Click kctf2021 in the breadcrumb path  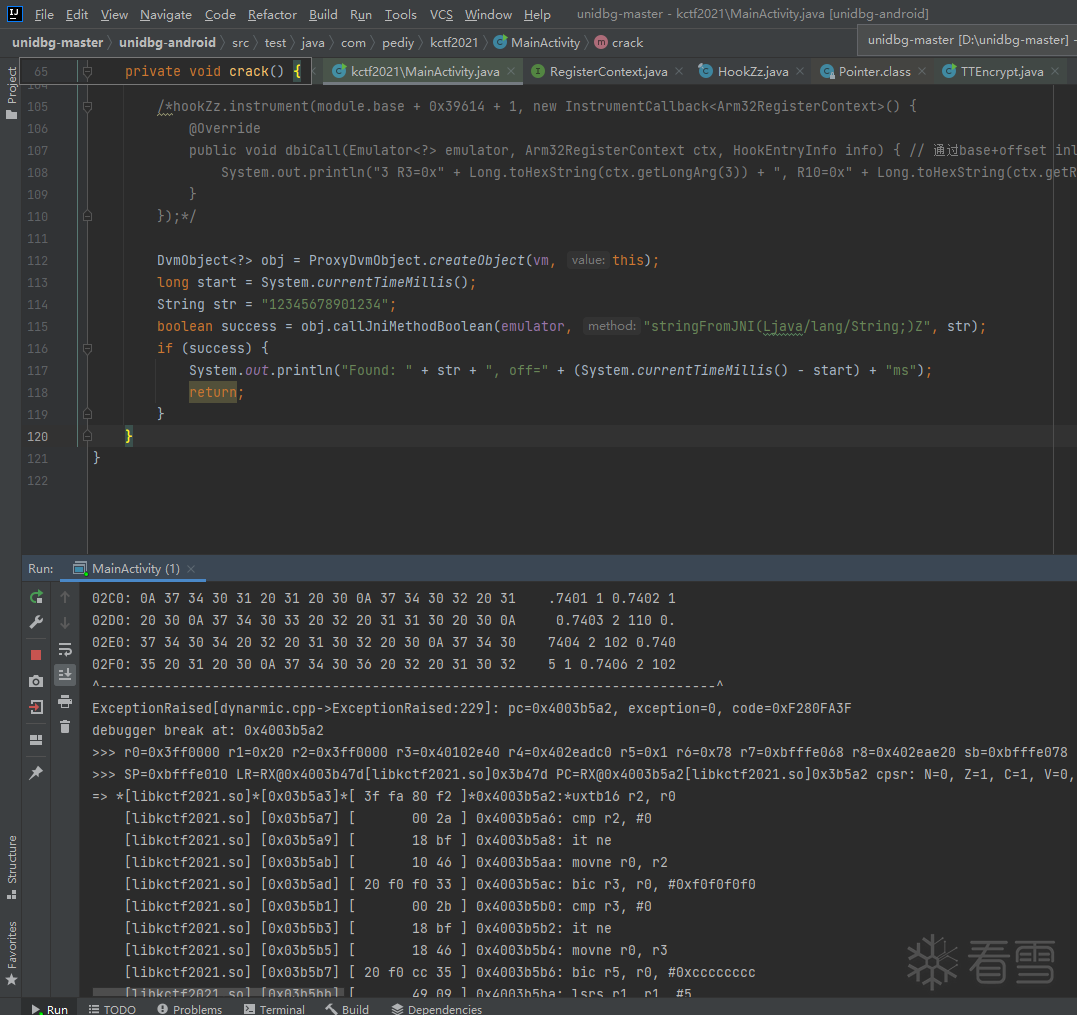[x=454, y=43]
